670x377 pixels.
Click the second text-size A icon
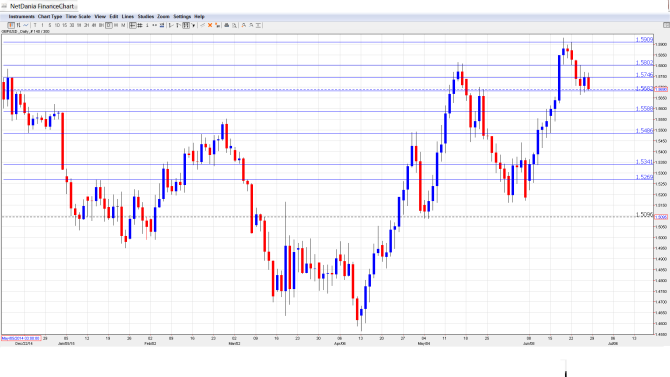251,26
